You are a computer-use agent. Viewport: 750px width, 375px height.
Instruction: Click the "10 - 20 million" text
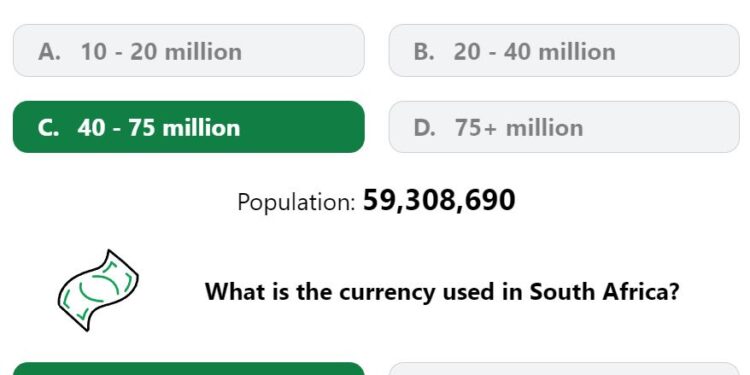click(x=161, y=51)
